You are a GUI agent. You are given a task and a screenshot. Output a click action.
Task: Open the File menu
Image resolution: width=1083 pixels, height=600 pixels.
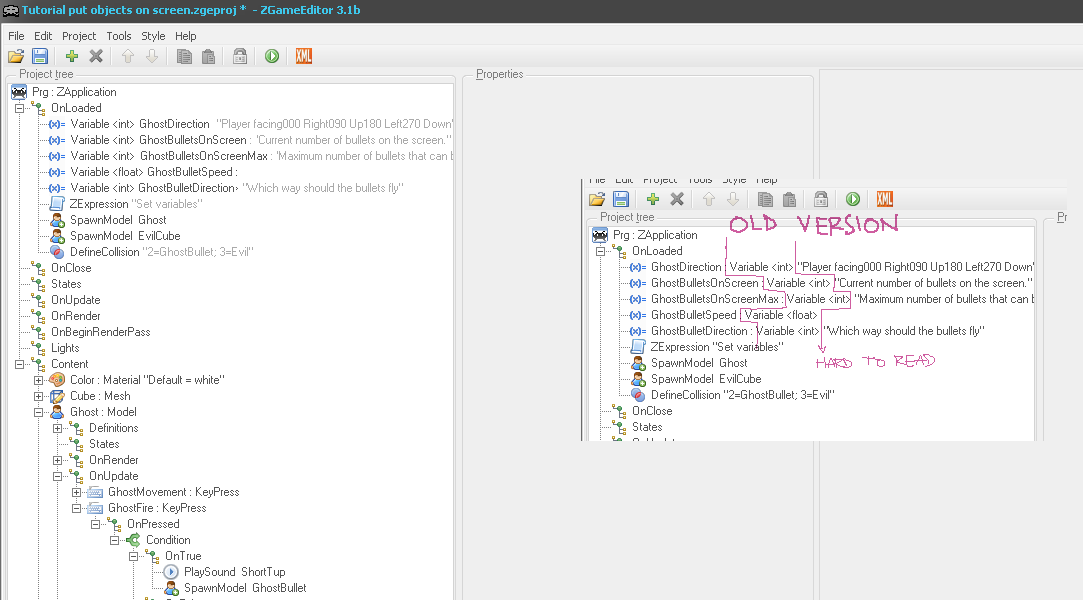click(16, 36)
